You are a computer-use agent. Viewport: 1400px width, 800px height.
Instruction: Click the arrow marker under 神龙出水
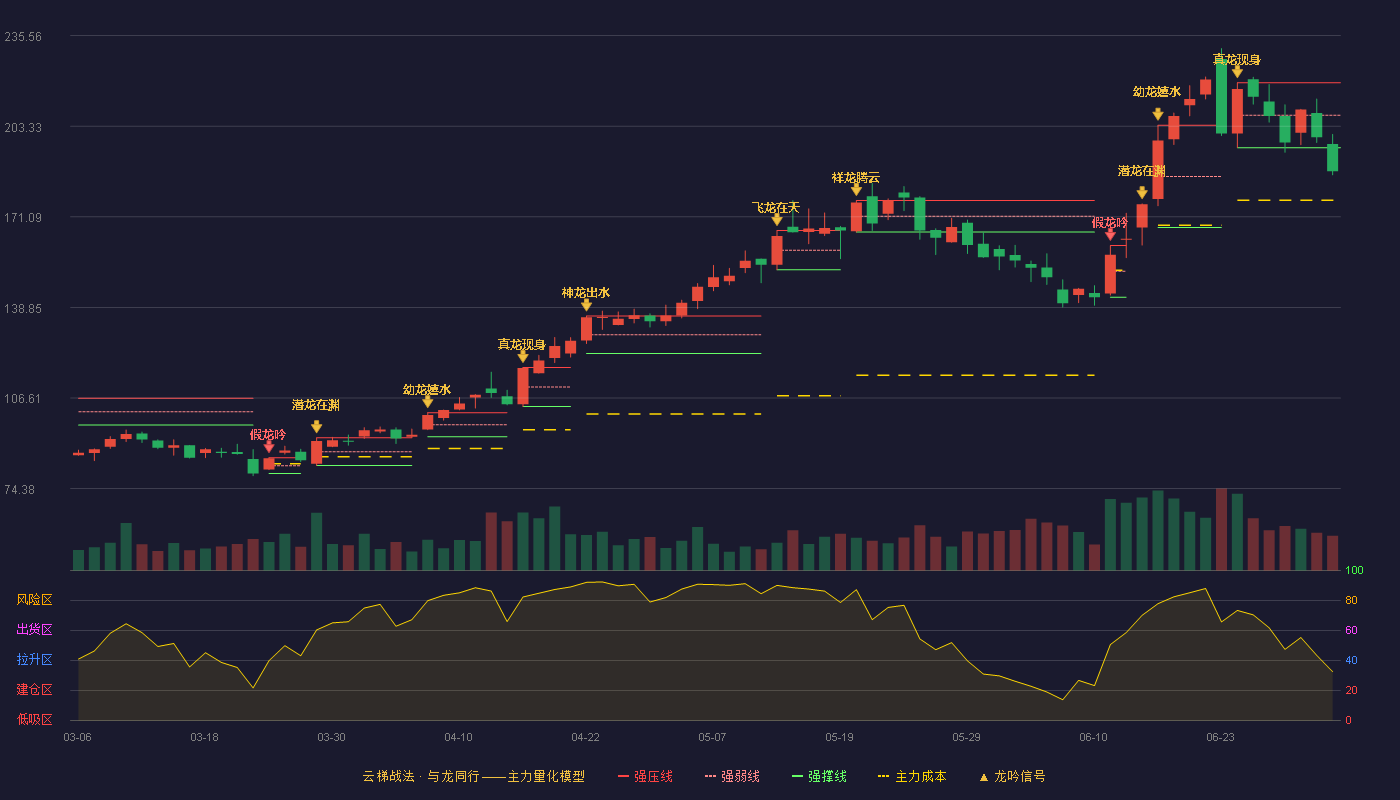586,306
